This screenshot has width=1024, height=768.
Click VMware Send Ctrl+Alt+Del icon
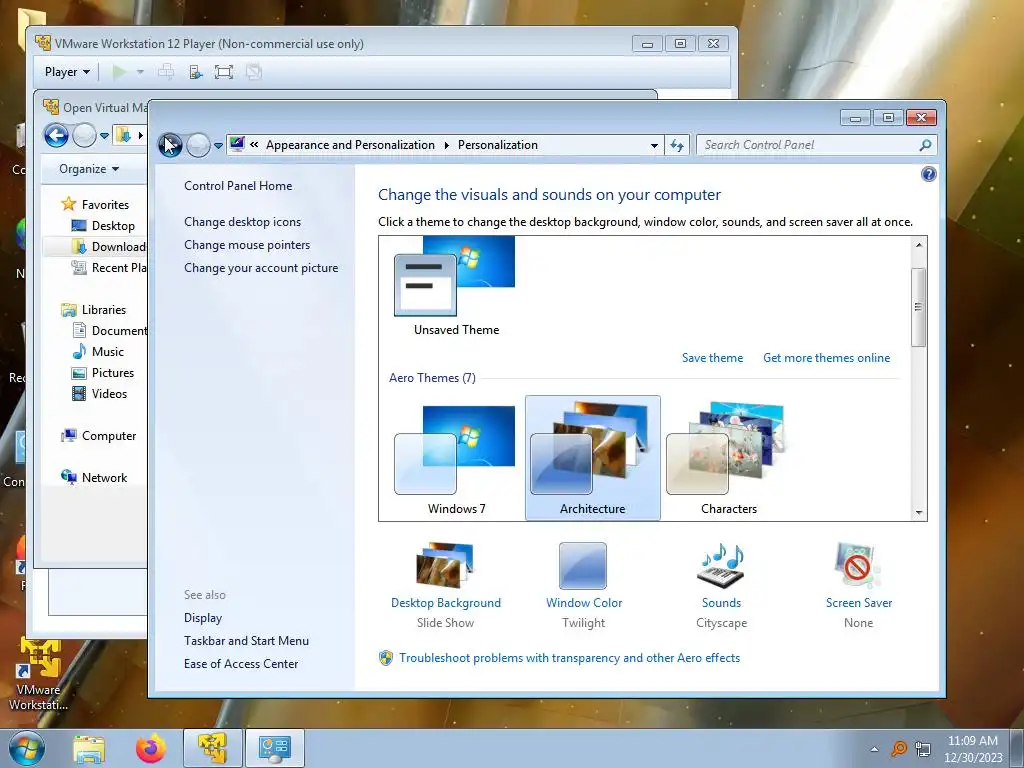(x=166, y=72)
